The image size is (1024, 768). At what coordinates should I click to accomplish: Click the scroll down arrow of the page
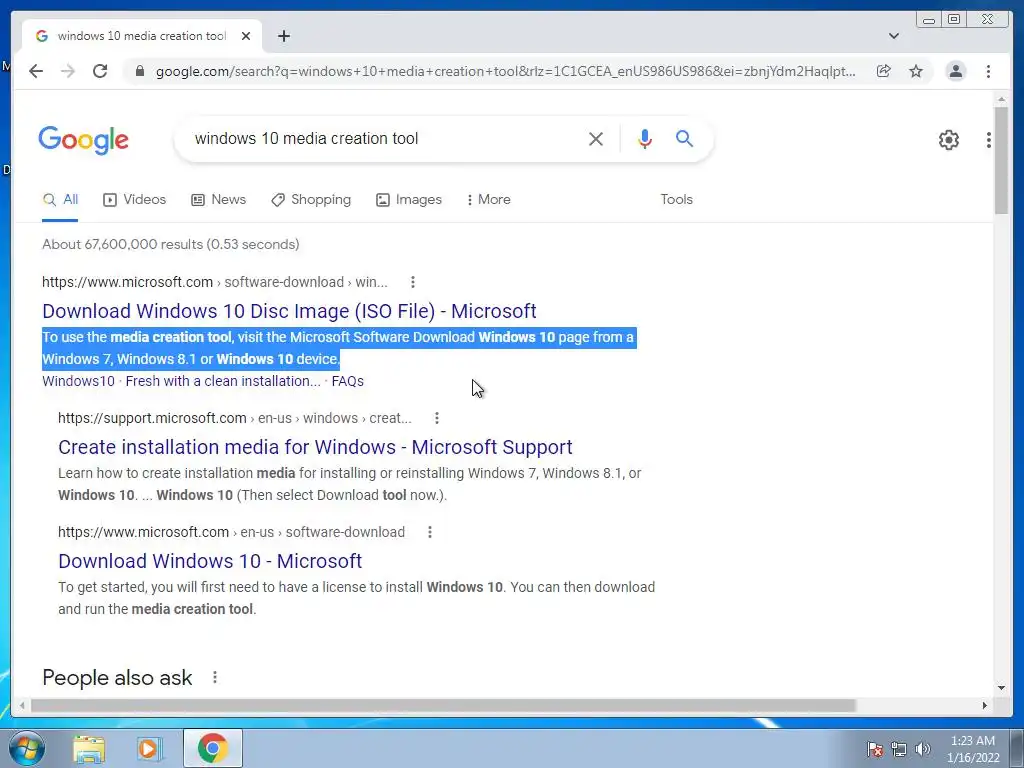1001,688
